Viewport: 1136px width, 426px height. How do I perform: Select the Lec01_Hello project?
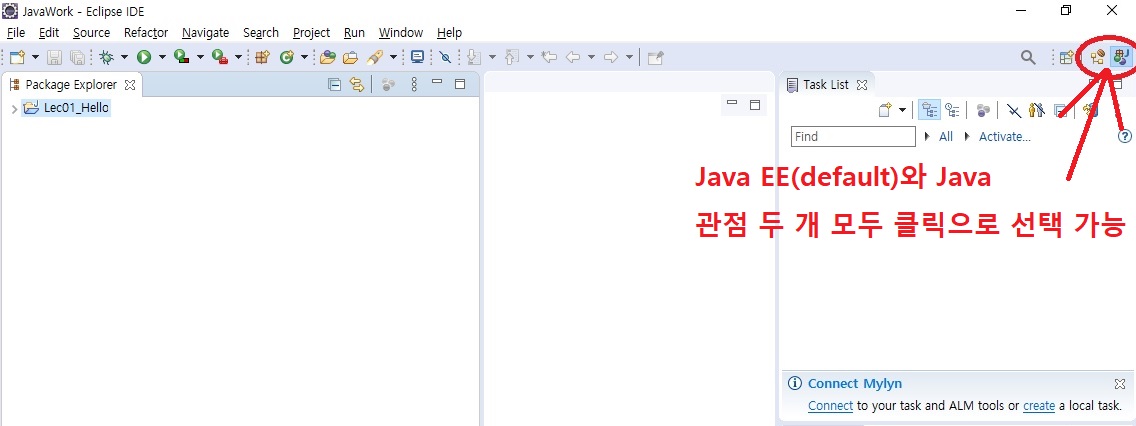(x=66, y=108)
